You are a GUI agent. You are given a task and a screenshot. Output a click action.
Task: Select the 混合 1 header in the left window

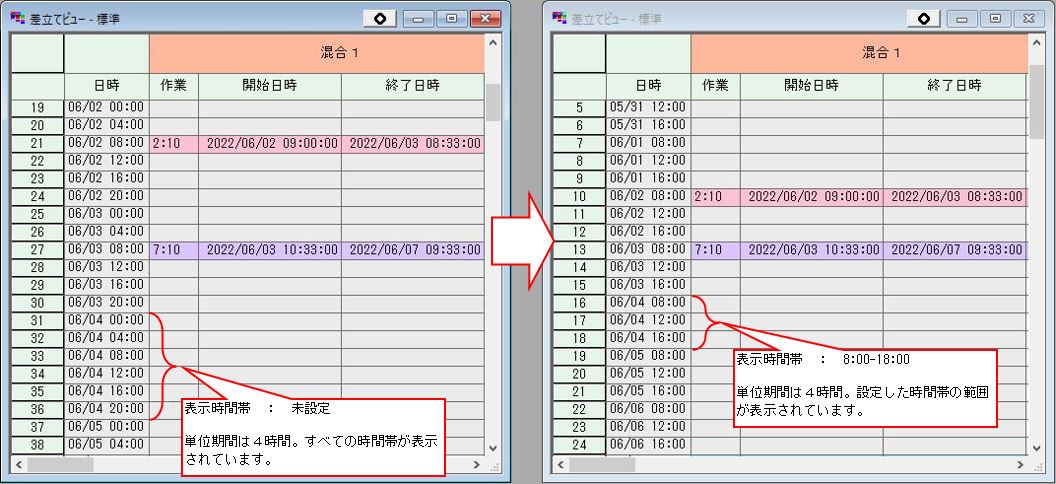pyautogui.click(x=317, y=53)
